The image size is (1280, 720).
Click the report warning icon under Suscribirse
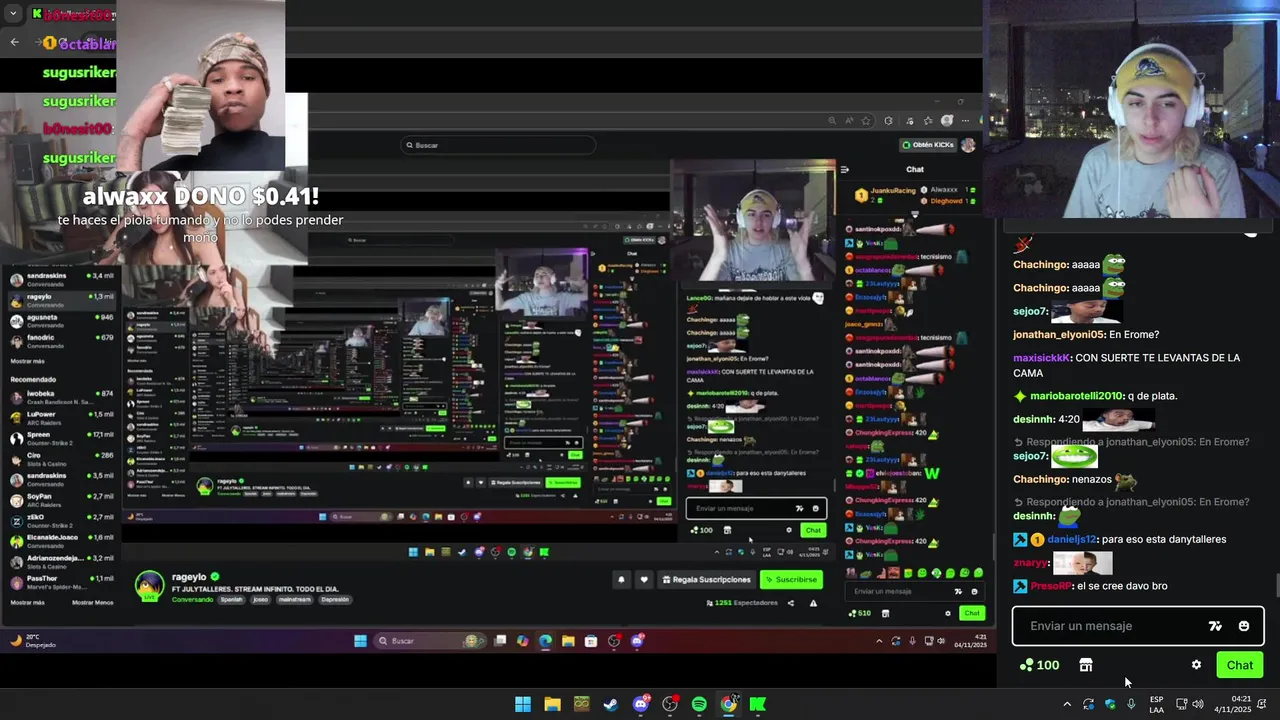click(813, 603)
